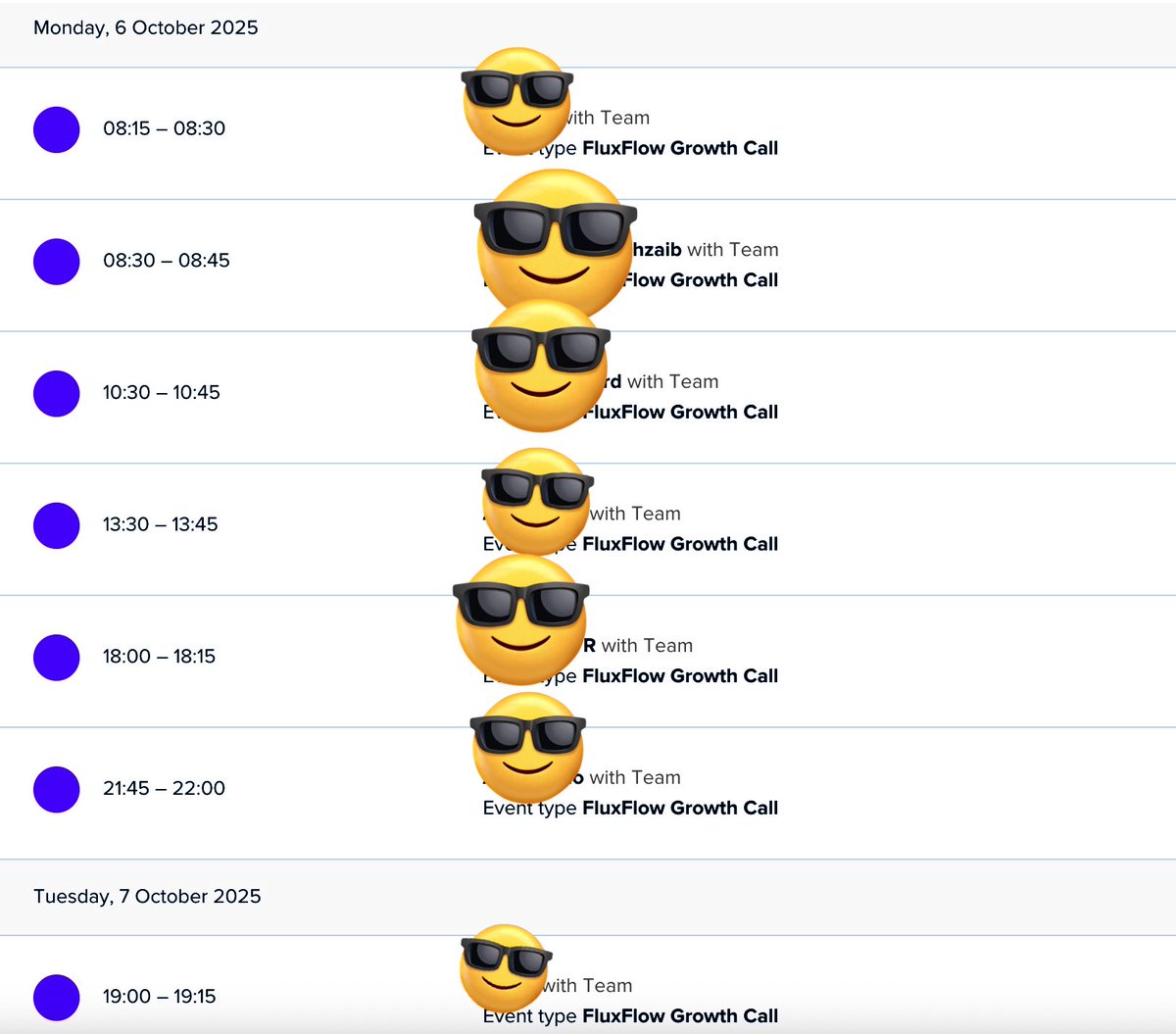Image resolution: width=1176 pixels, height=1034 pixels.
Task: Click the blue event marker for 21:45 – 22:00
Action: point(57,789)
